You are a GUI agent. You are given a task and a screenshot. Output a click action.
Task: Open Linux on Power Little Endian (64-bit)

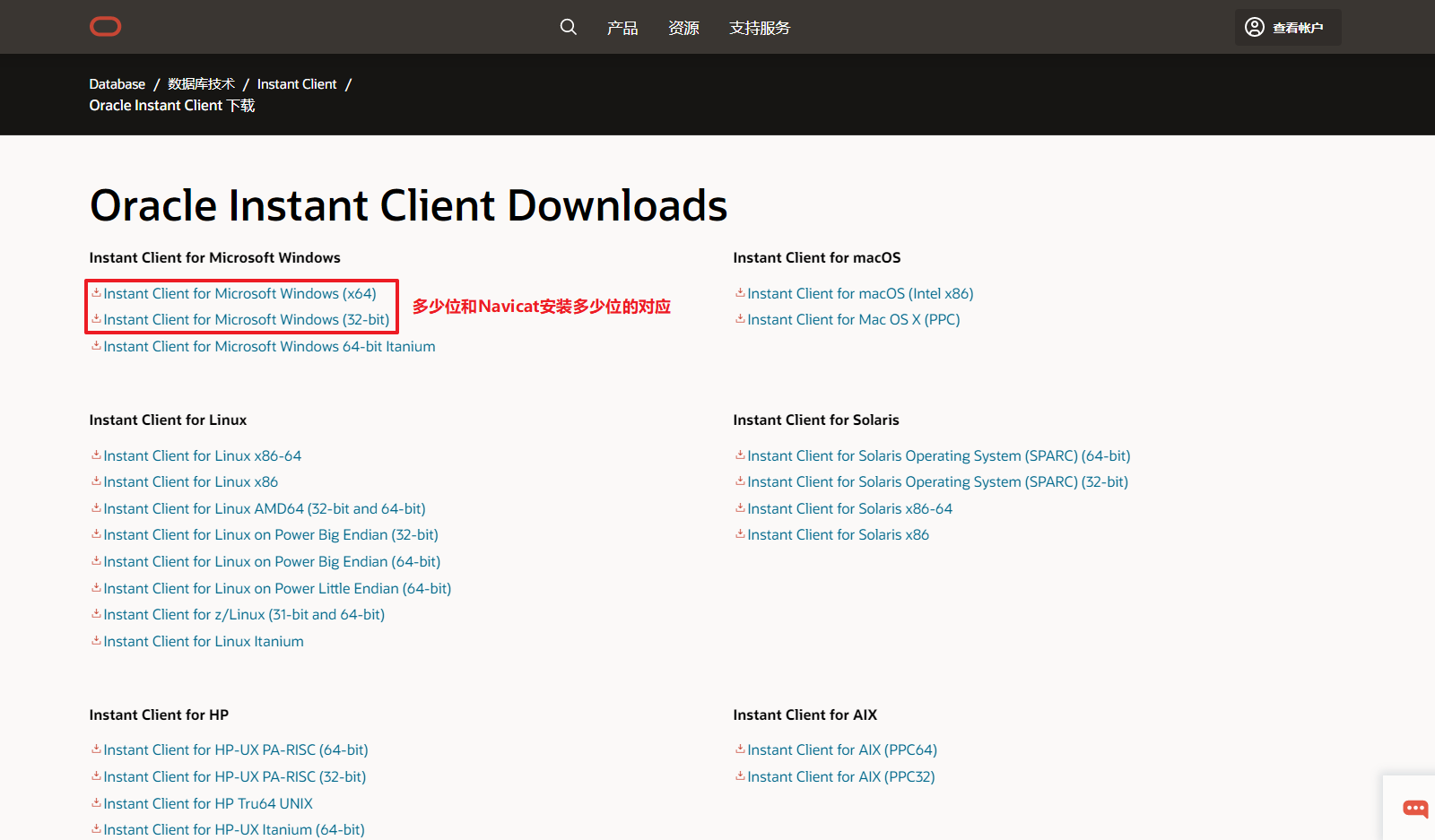(277, 589)
